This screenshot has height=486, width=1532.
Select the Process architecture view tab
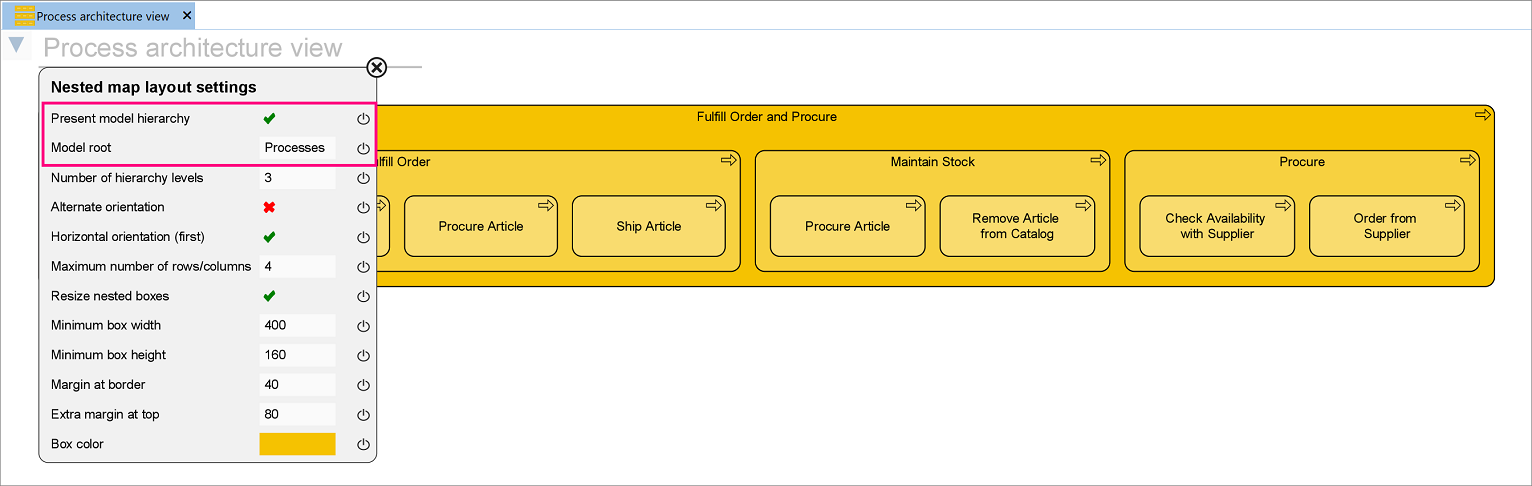pyautogui.click(x=102, y=16)
